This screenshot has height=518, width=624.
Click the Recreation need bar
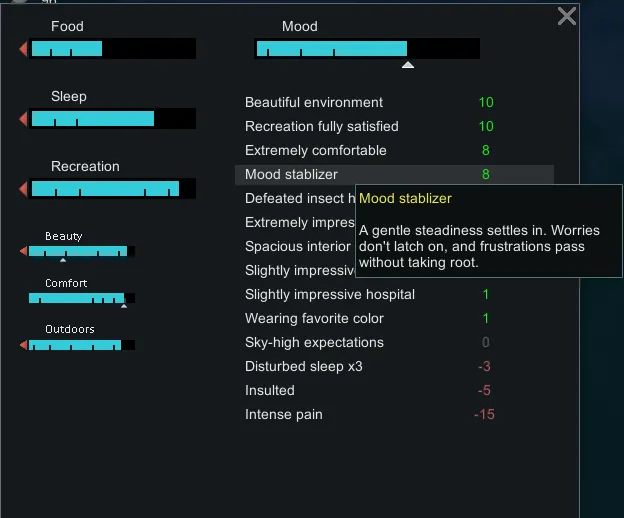click(x=112, y=189)
